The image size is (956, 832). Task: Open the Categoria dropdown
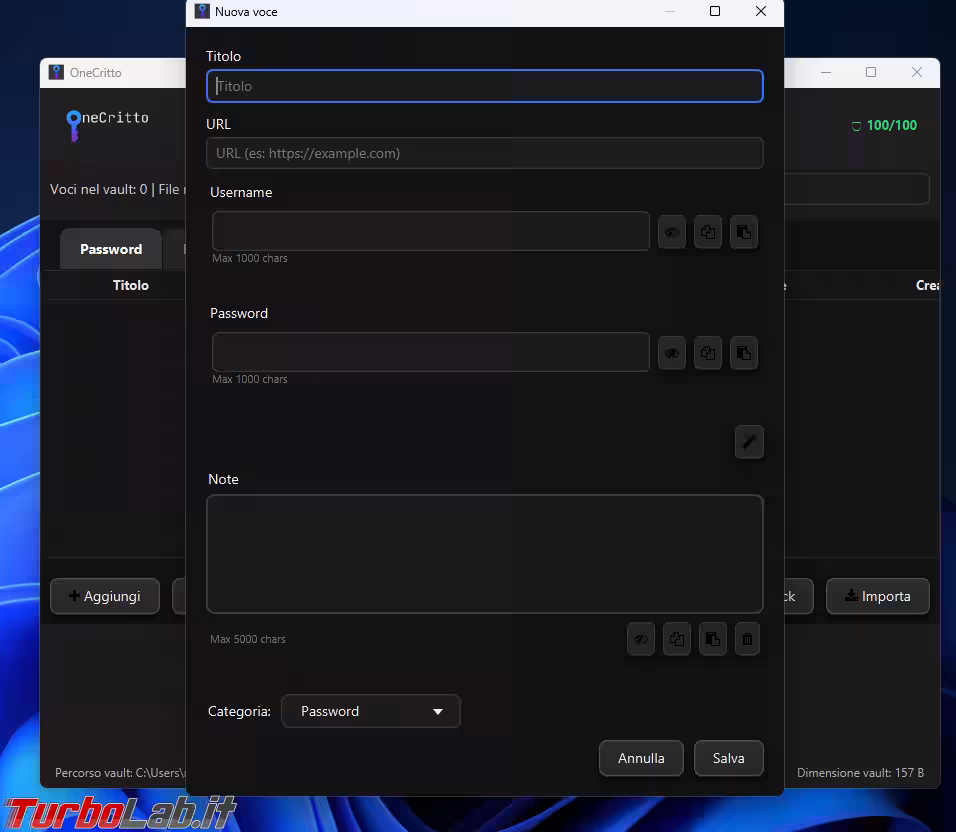[x=370, y=711]
